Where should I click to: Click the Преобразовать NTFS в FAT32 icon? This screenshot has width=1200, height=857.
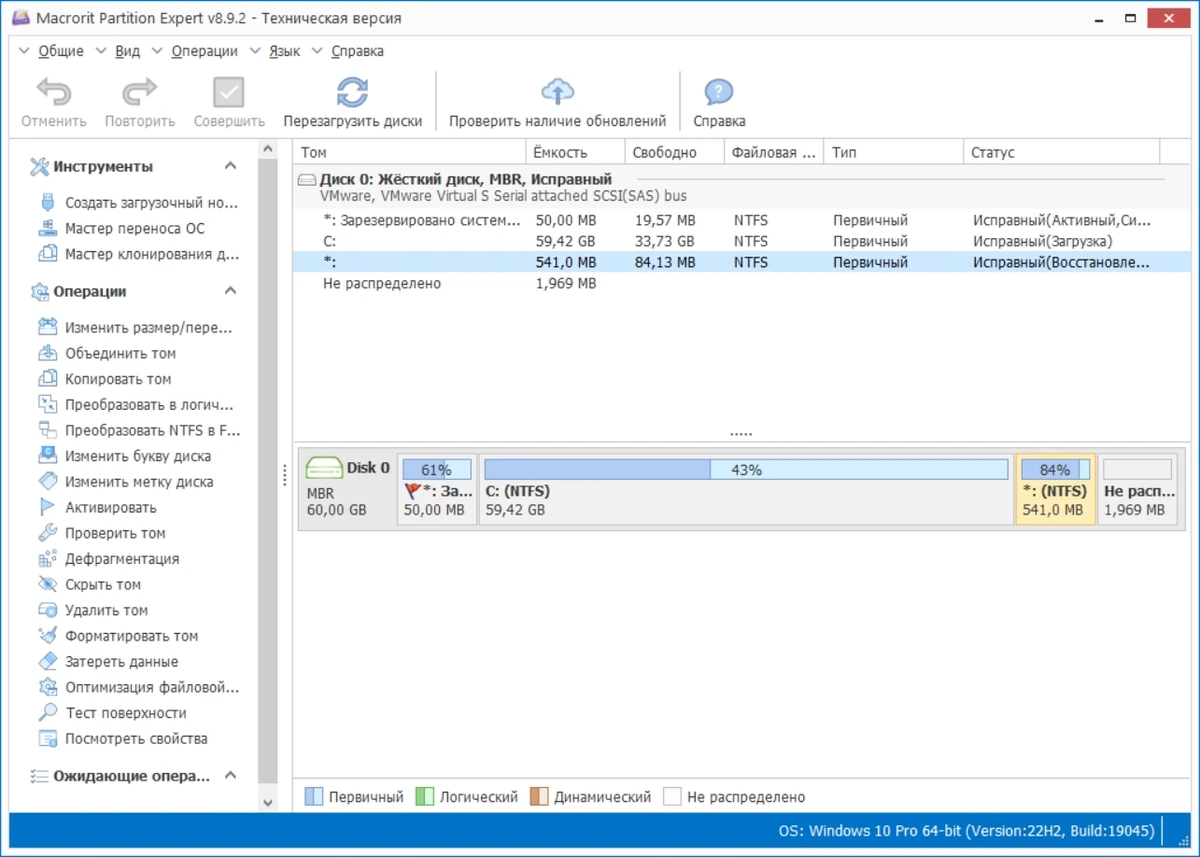click(x=47, y=430)
